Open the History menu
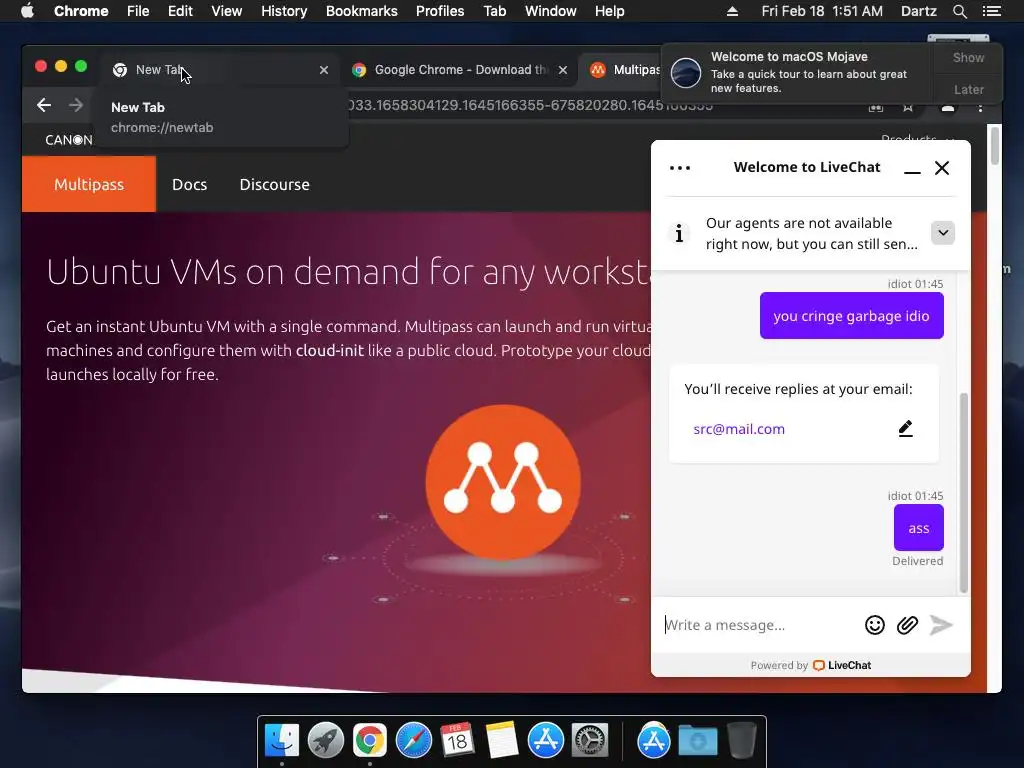 [x=284, y=11]
